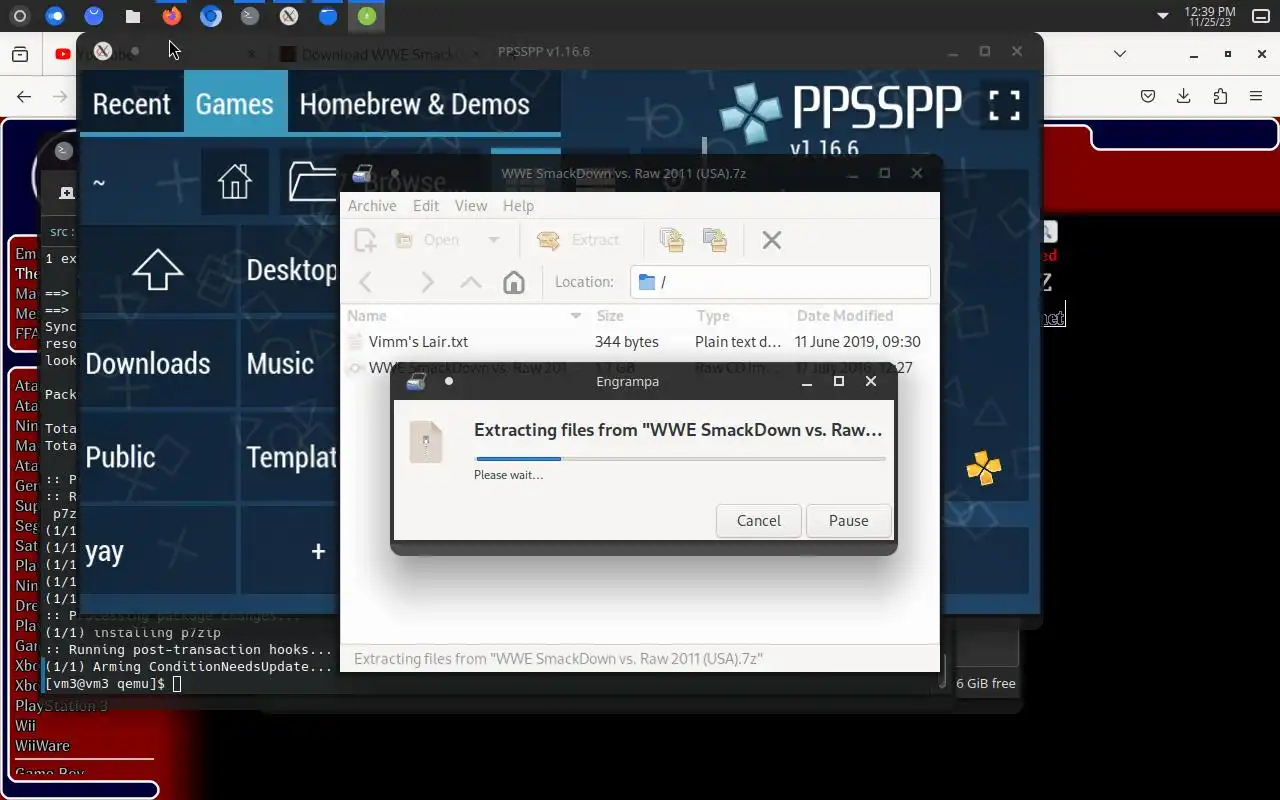Viewport: 1280px width, 800px height.
Task: Open the Archive menu
Action: click(x=372, y=206)
